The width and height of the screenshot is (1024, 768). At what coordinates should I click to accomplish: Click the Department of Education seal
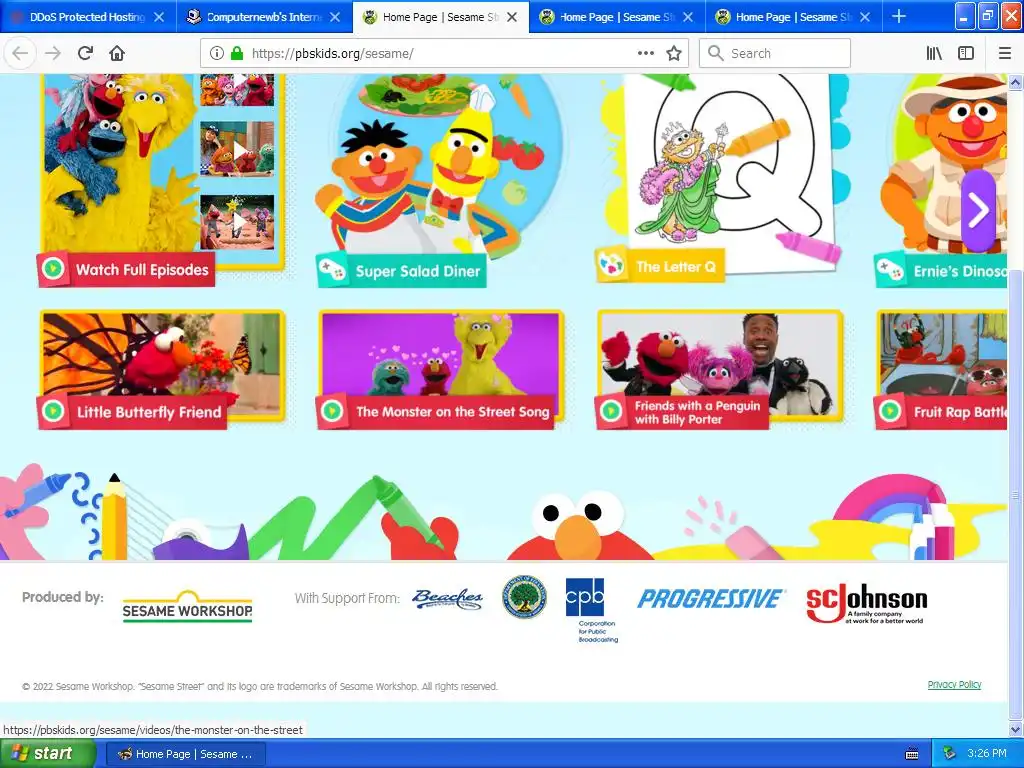point(524,598)
